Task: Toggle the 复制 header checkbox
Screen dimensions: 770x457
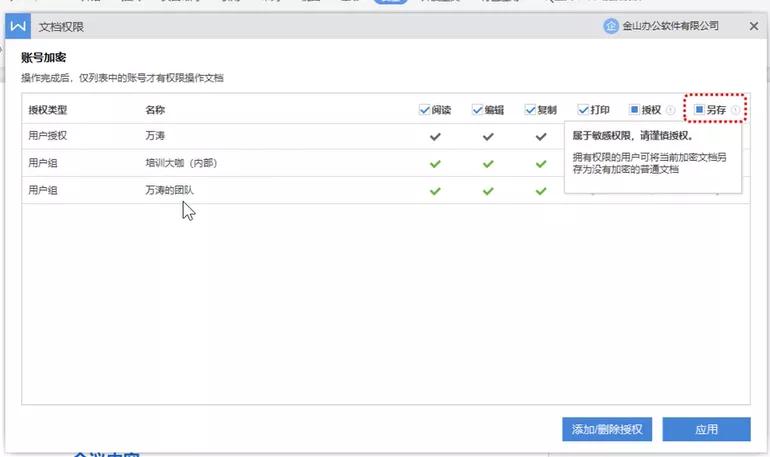Action: 530,109
